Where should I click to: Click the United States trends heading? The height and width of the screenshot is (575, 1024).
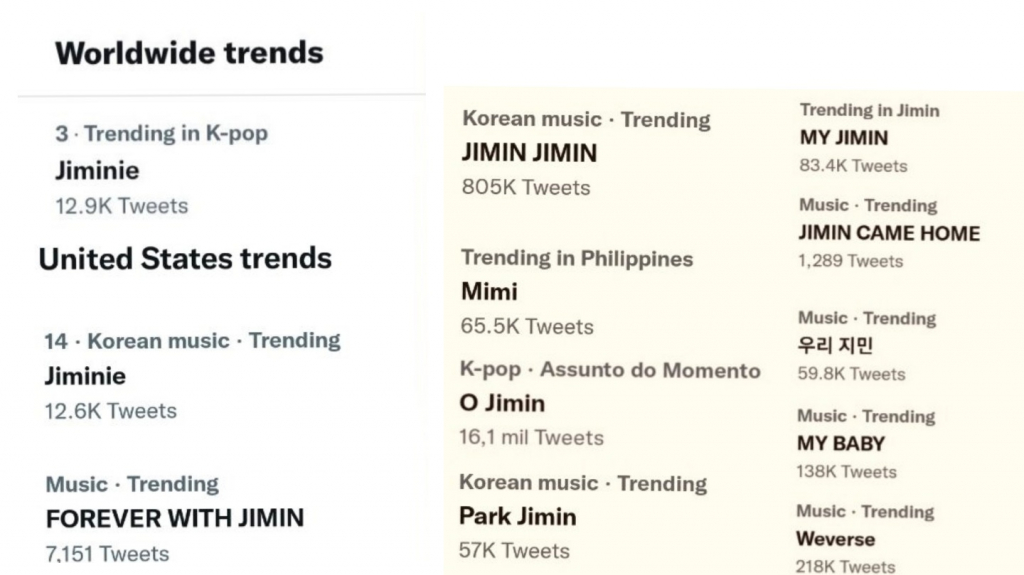pos(185,259)
